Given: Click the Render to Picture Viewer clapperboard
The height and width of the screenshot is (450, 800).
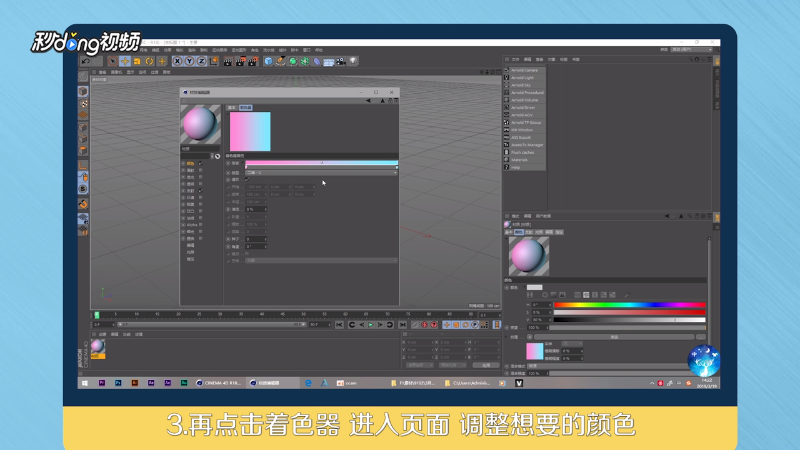Looking at the screenshot, I should coord(240,61).
